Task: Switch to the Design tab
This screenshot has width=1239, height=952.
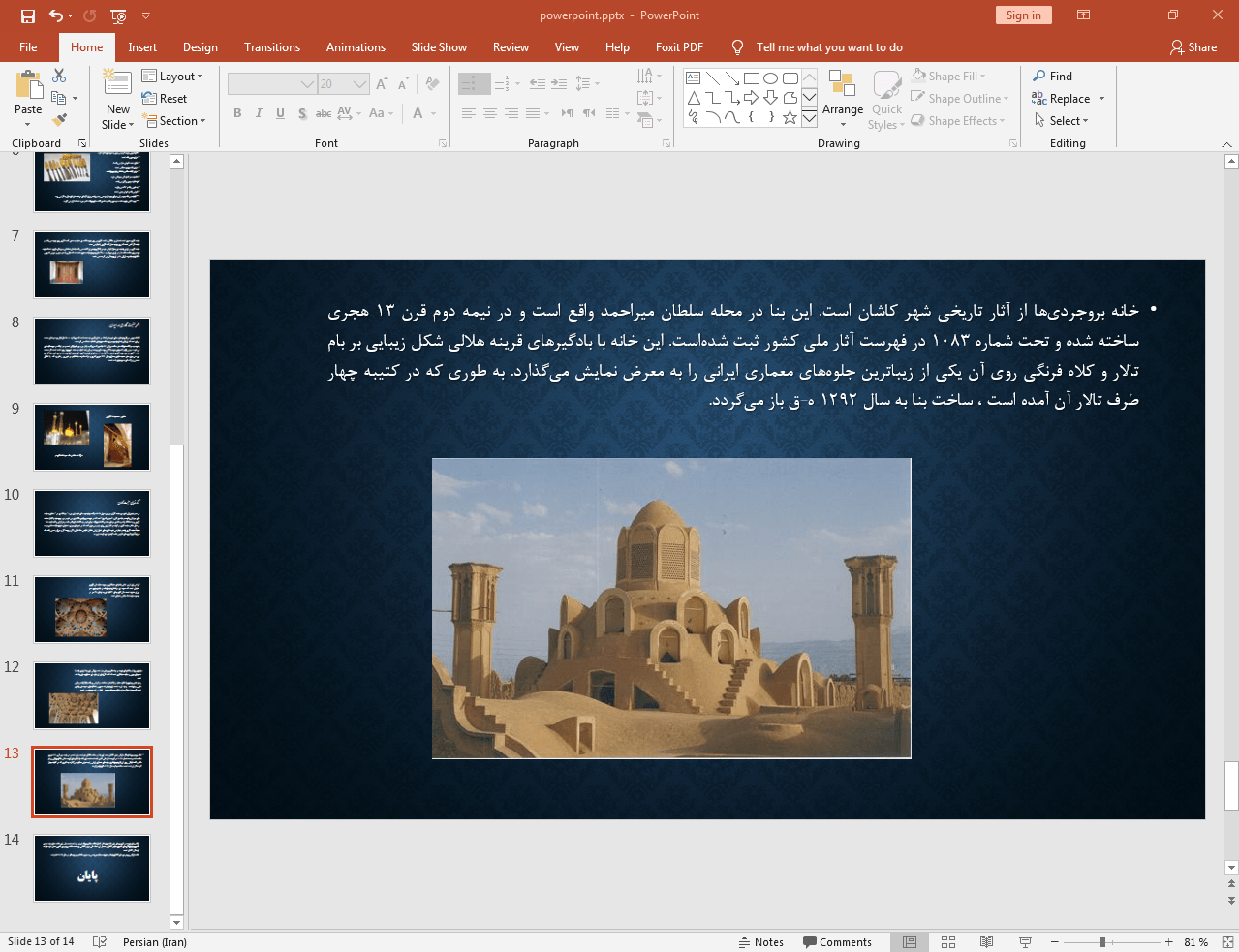Action: click(201, 47)
